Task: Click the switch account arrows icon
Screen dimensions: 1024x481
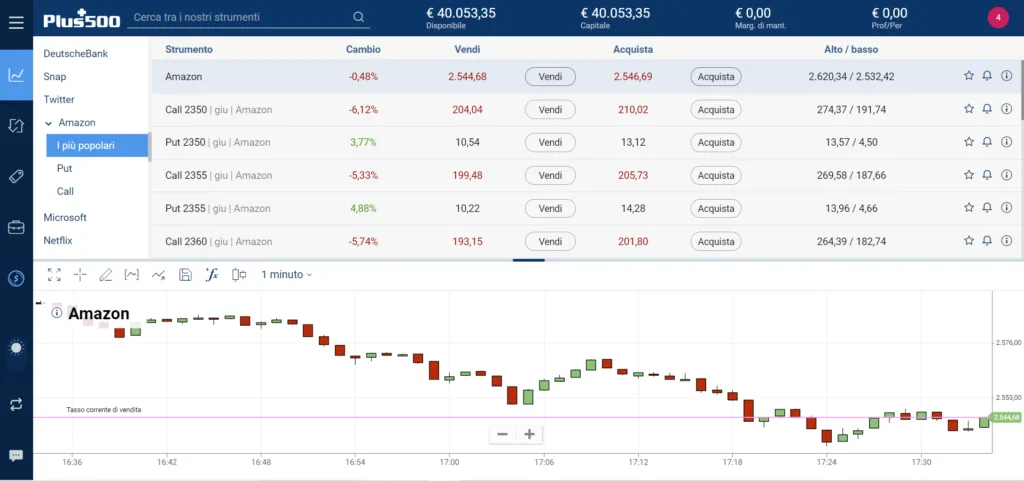Action: point(16,405)
